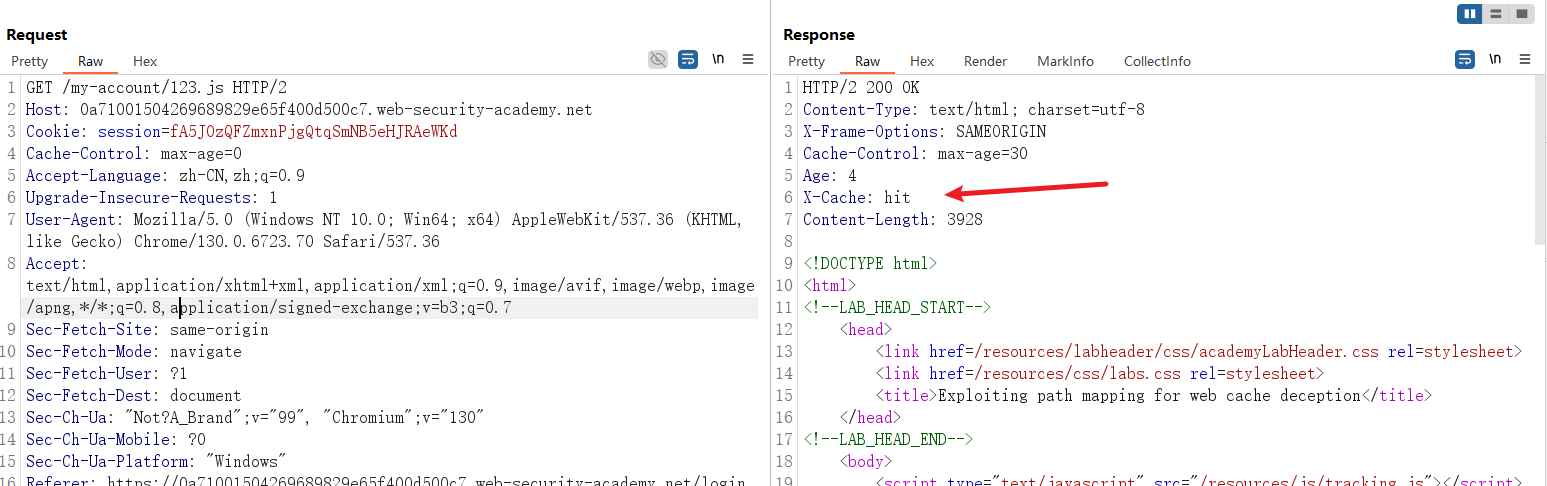Select top-bottom split layout icon
1547x486 pixels.
pyautogui.click(x=1496, y=14)
